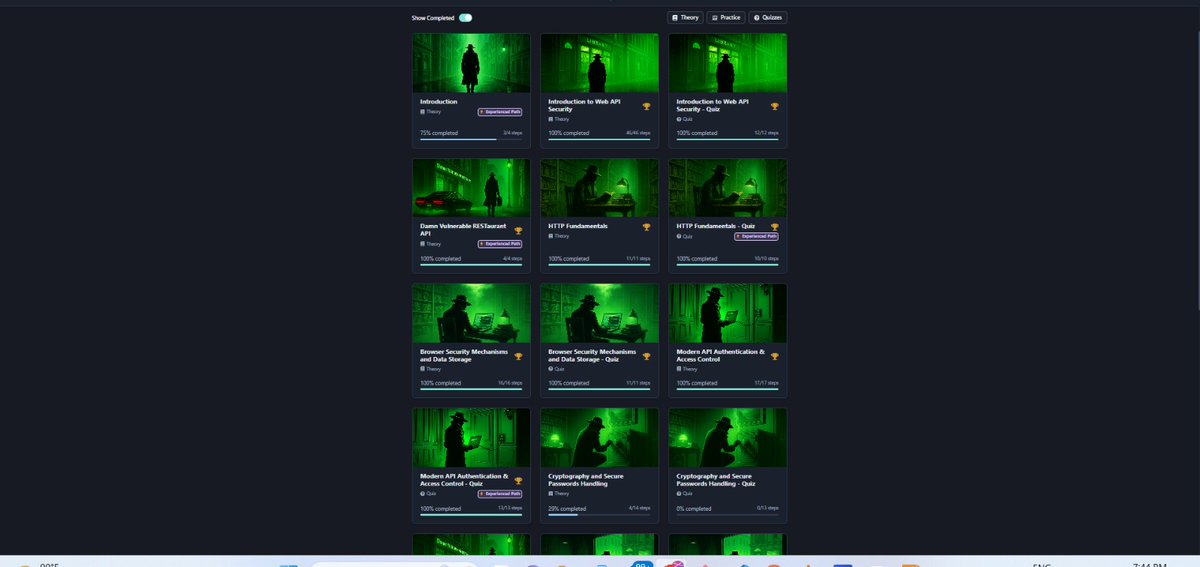Click the '3/4 steps' count
Screen dimensions: 1200x567
pyautogui.click(x=513, y=132)
